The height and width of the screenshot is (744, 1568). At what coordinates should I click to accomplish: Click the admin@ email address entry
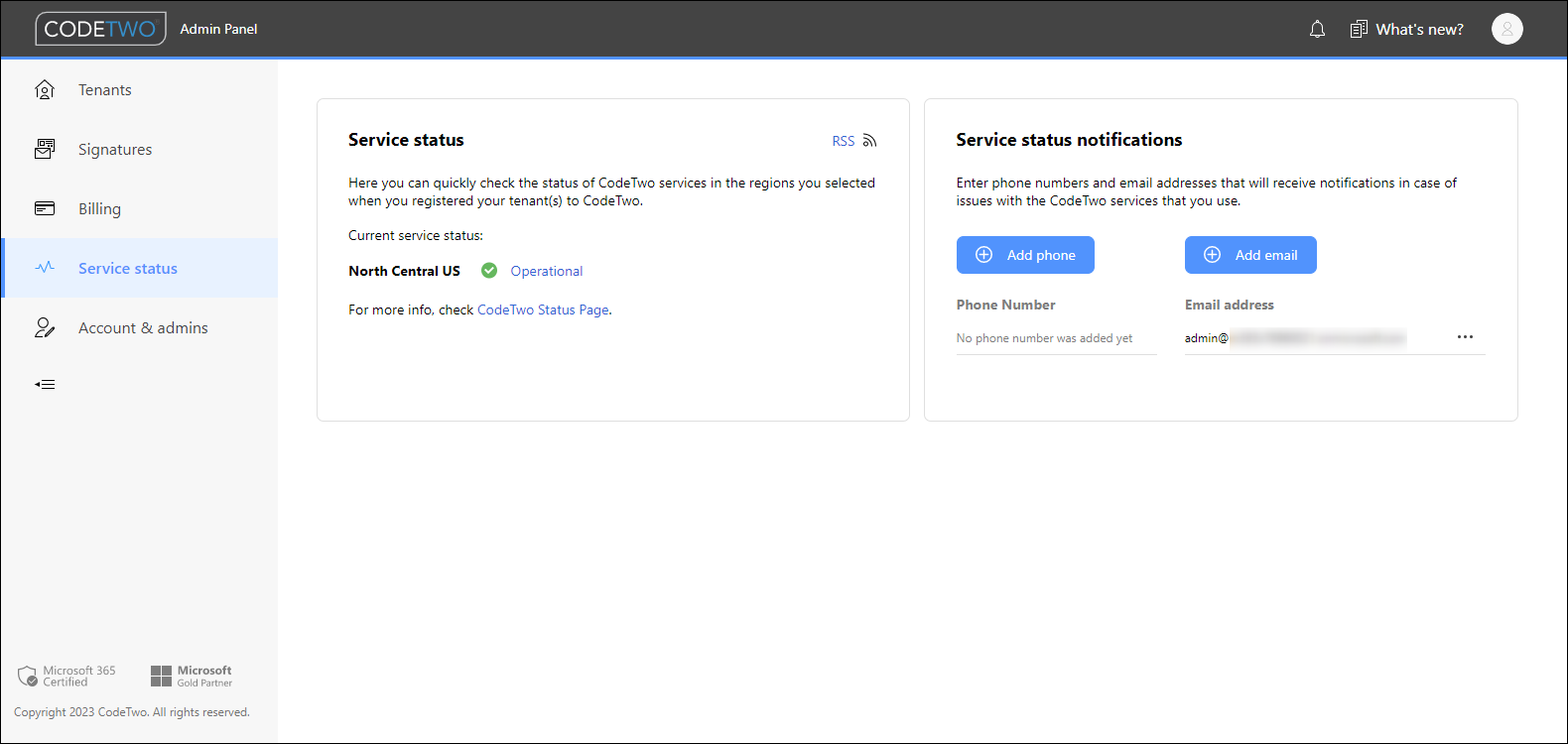(x=1295, y=338)
